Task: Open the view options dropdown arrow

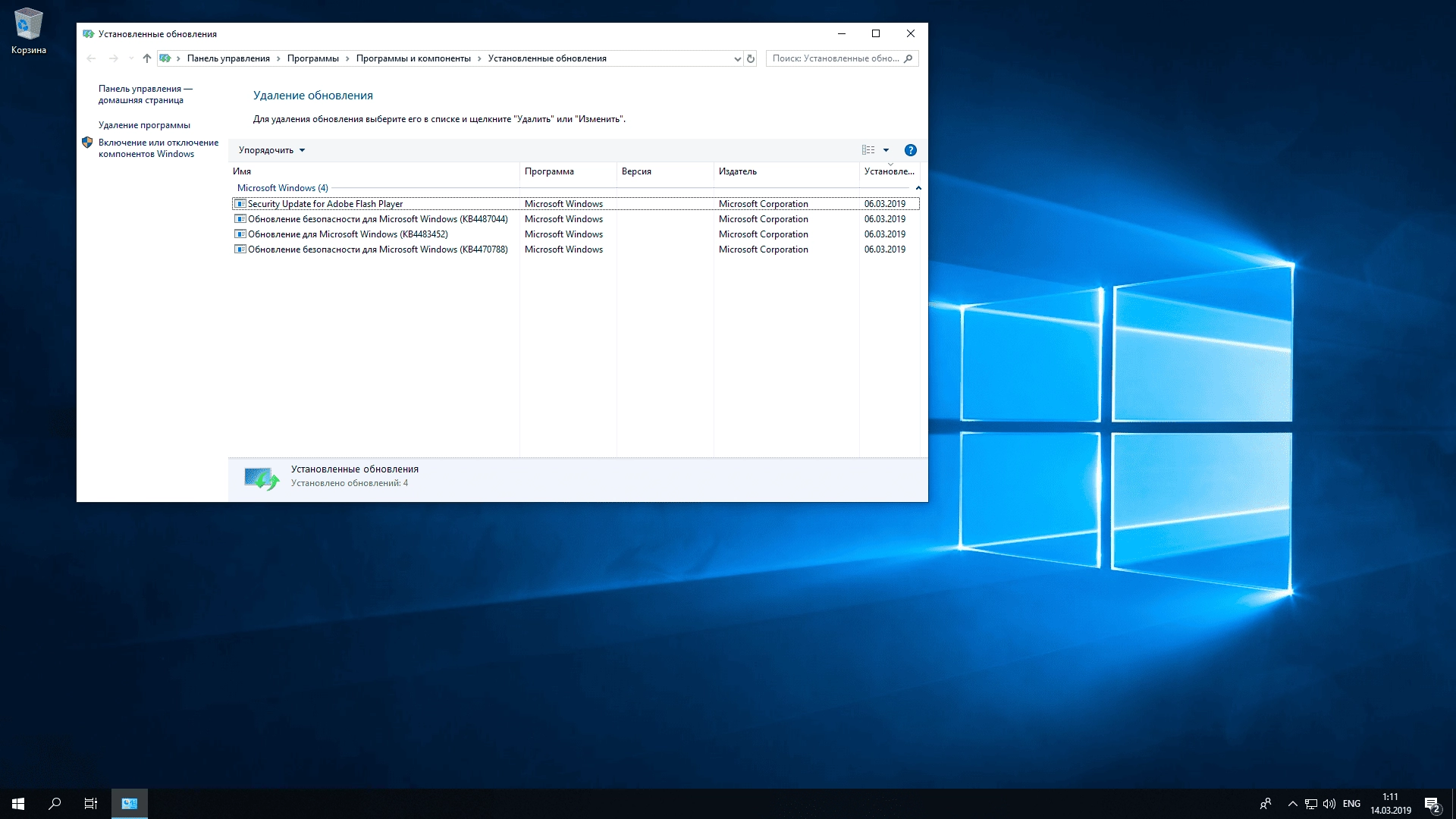Action: click(x=886, y=150)
